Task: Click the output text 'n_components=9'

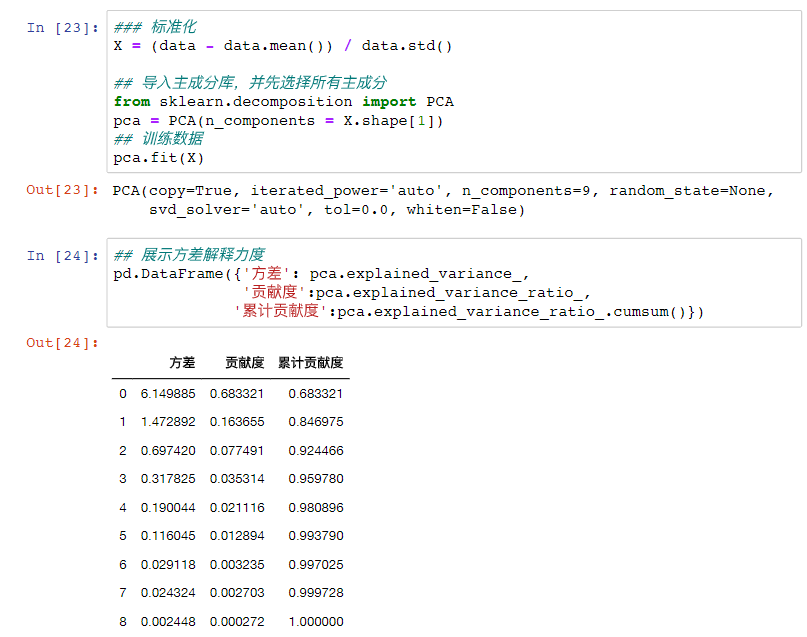Action: pos(525,191)
